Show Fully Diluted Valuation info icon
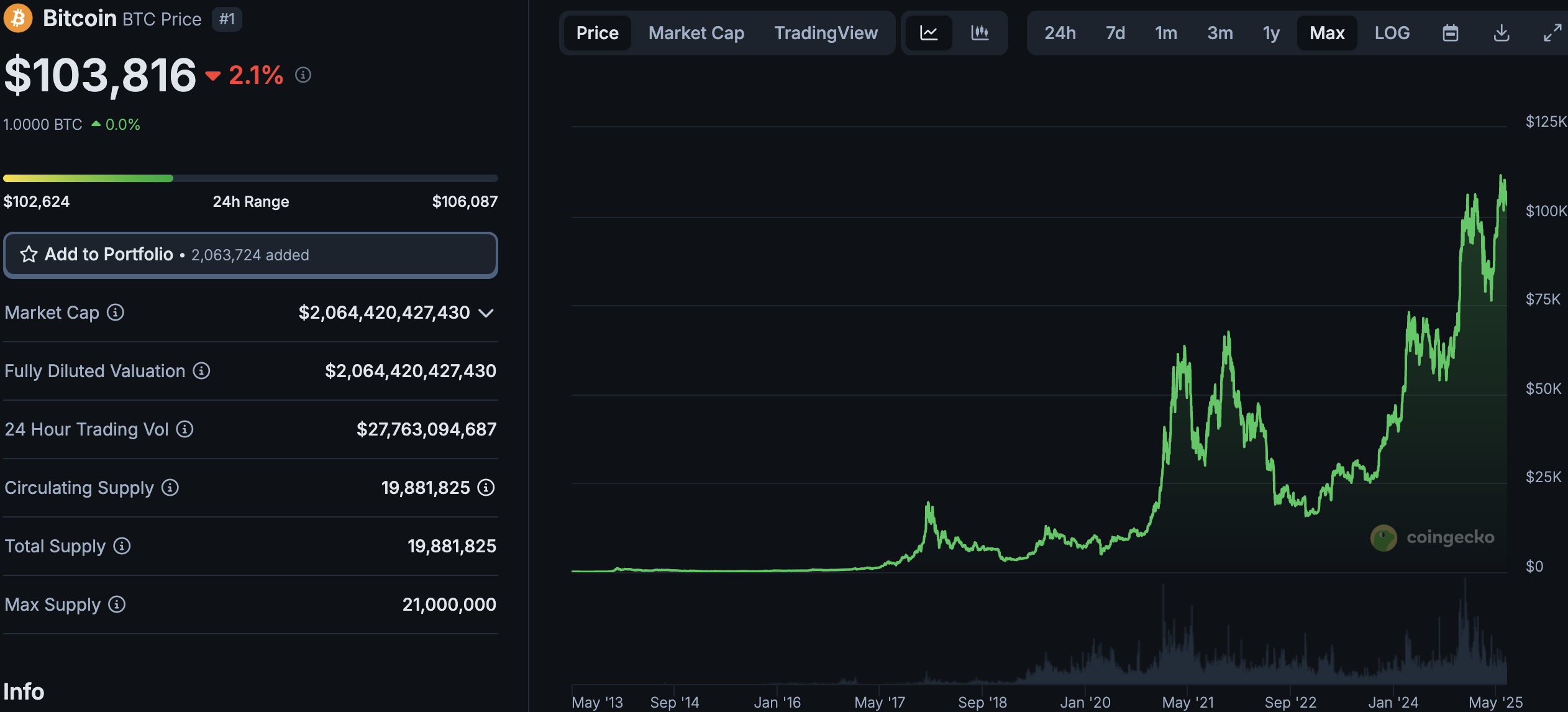 click(201, 370)
